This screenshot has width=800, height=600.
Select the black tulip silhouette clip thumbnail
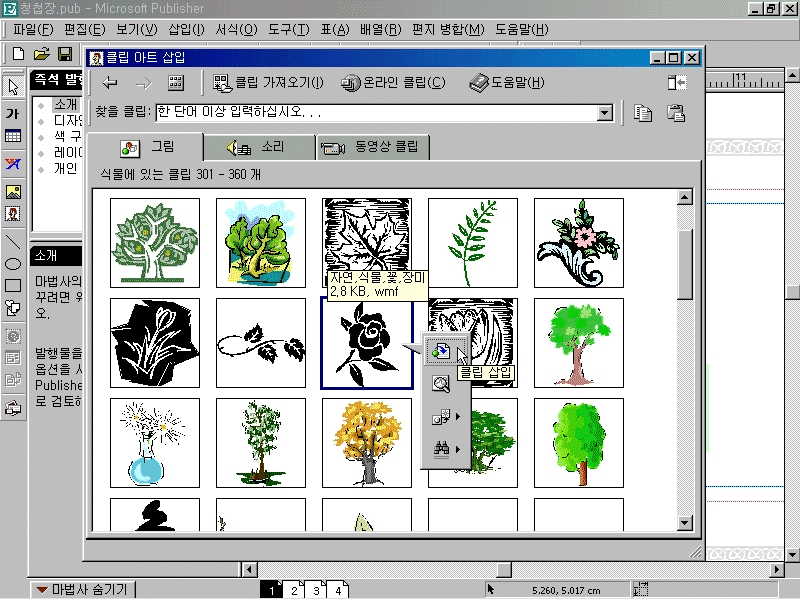(155, 343)
